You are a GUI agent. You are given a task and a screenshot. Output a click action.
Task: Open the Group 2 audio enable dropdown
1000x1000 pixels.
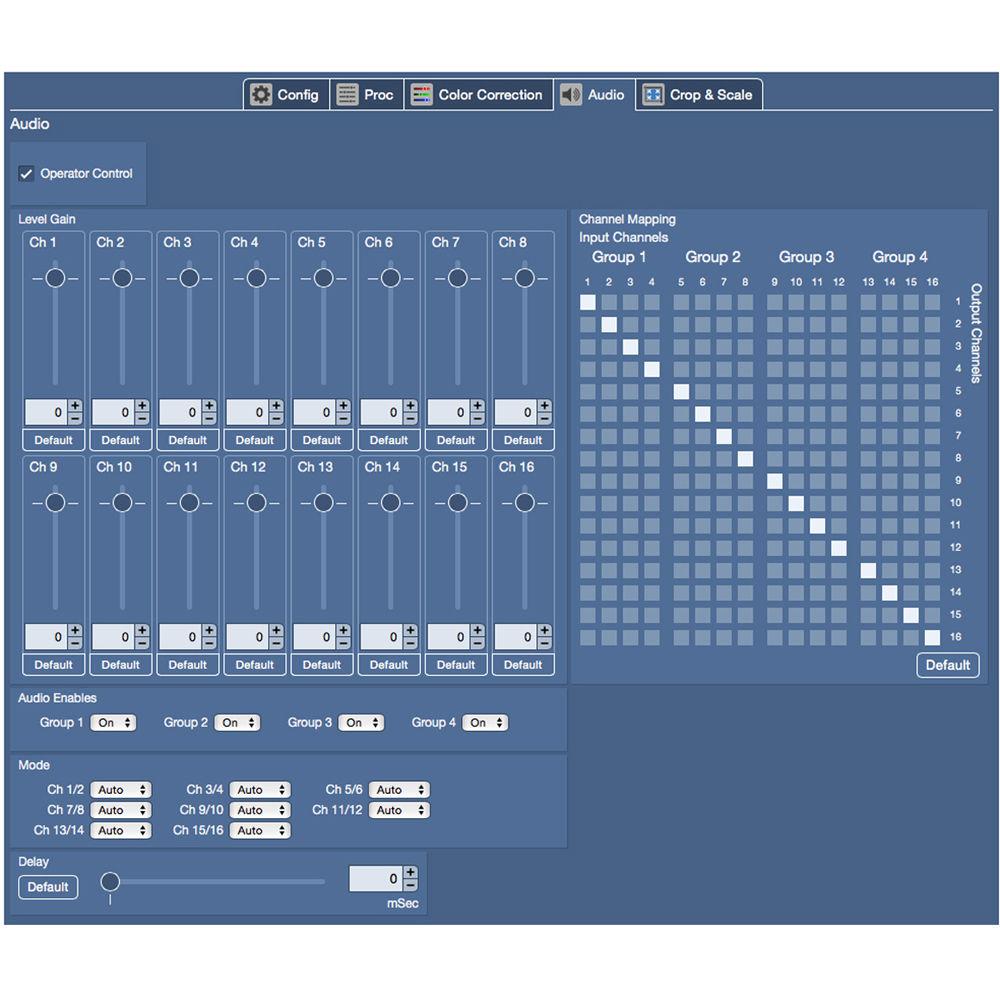[238, 722]
